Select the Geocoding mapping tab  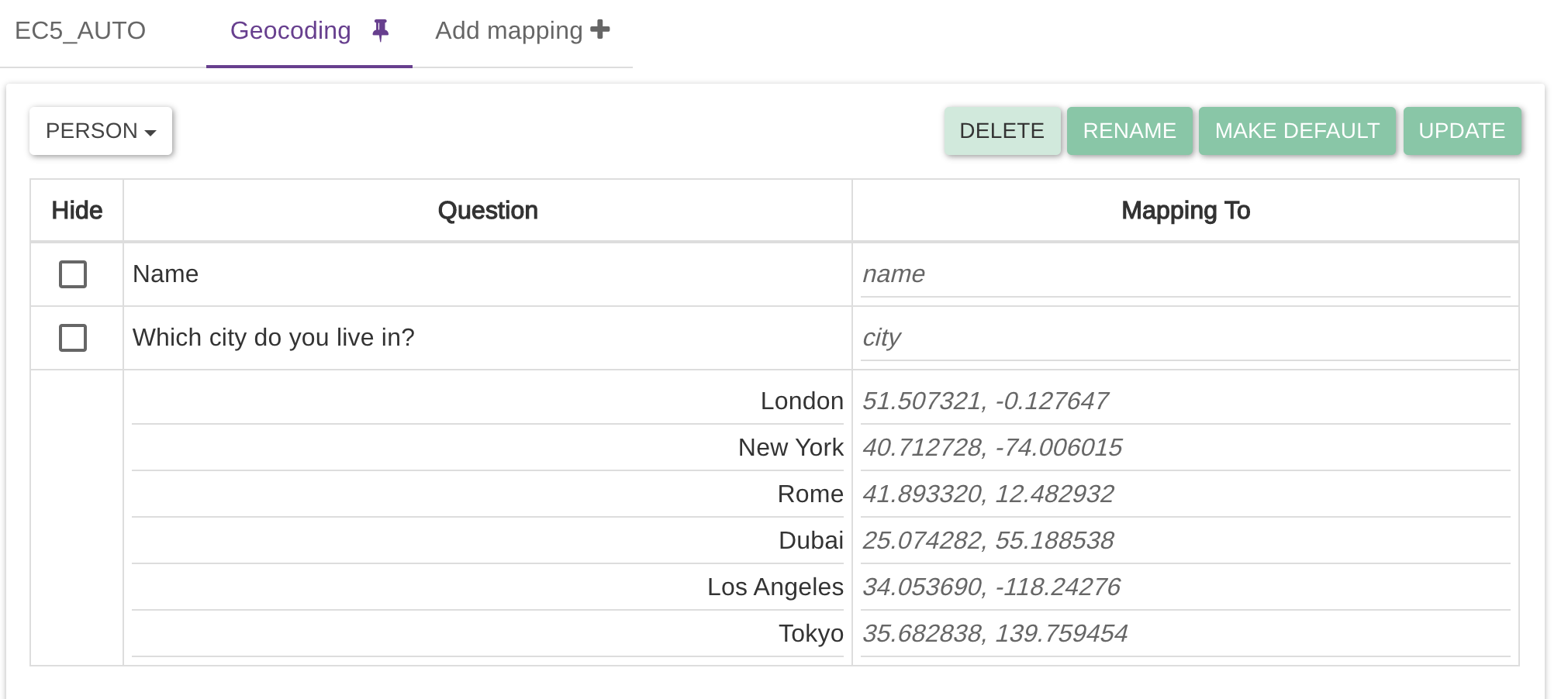tap(291, 31)
